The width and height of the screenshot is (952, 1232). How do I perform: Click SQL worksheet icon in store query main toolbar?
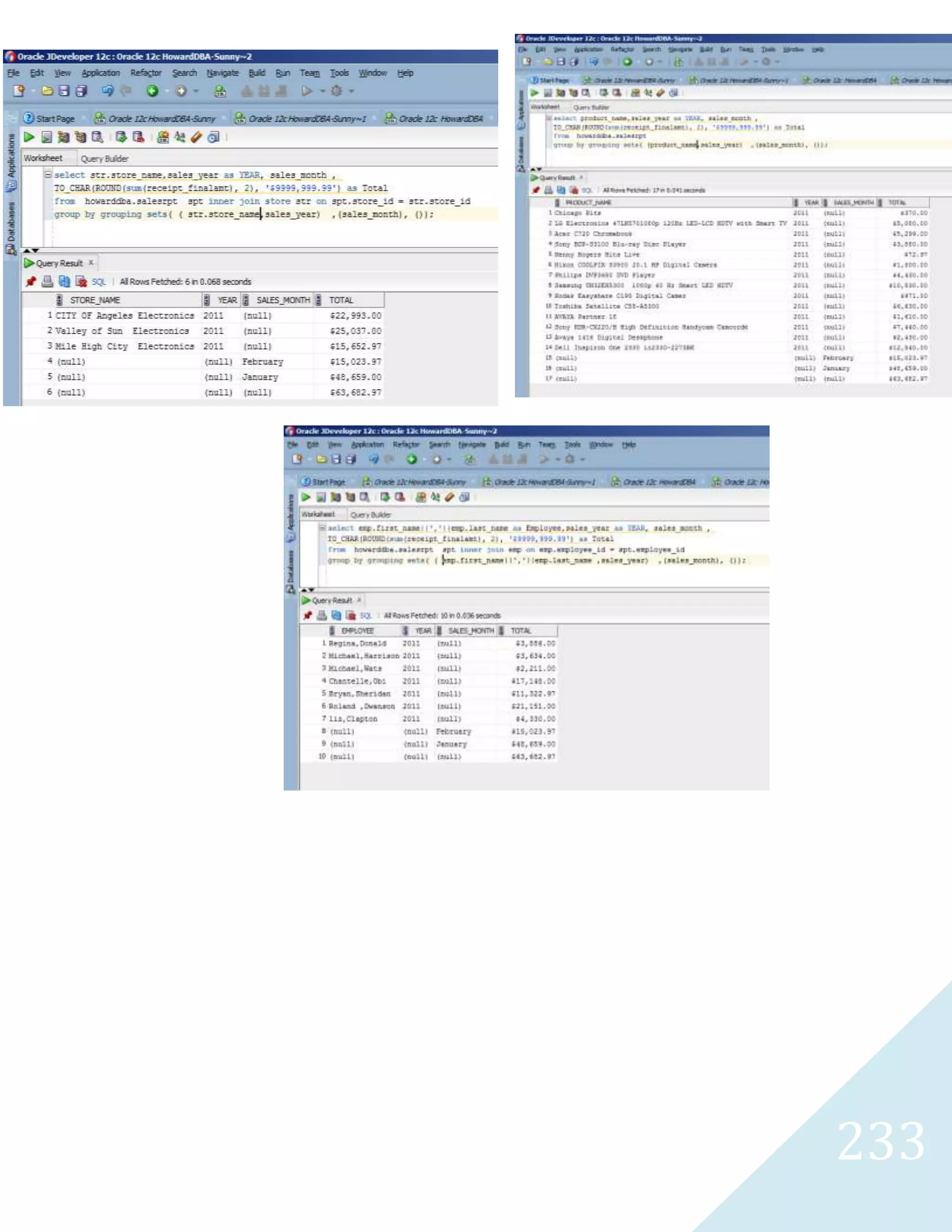point(220,91)
